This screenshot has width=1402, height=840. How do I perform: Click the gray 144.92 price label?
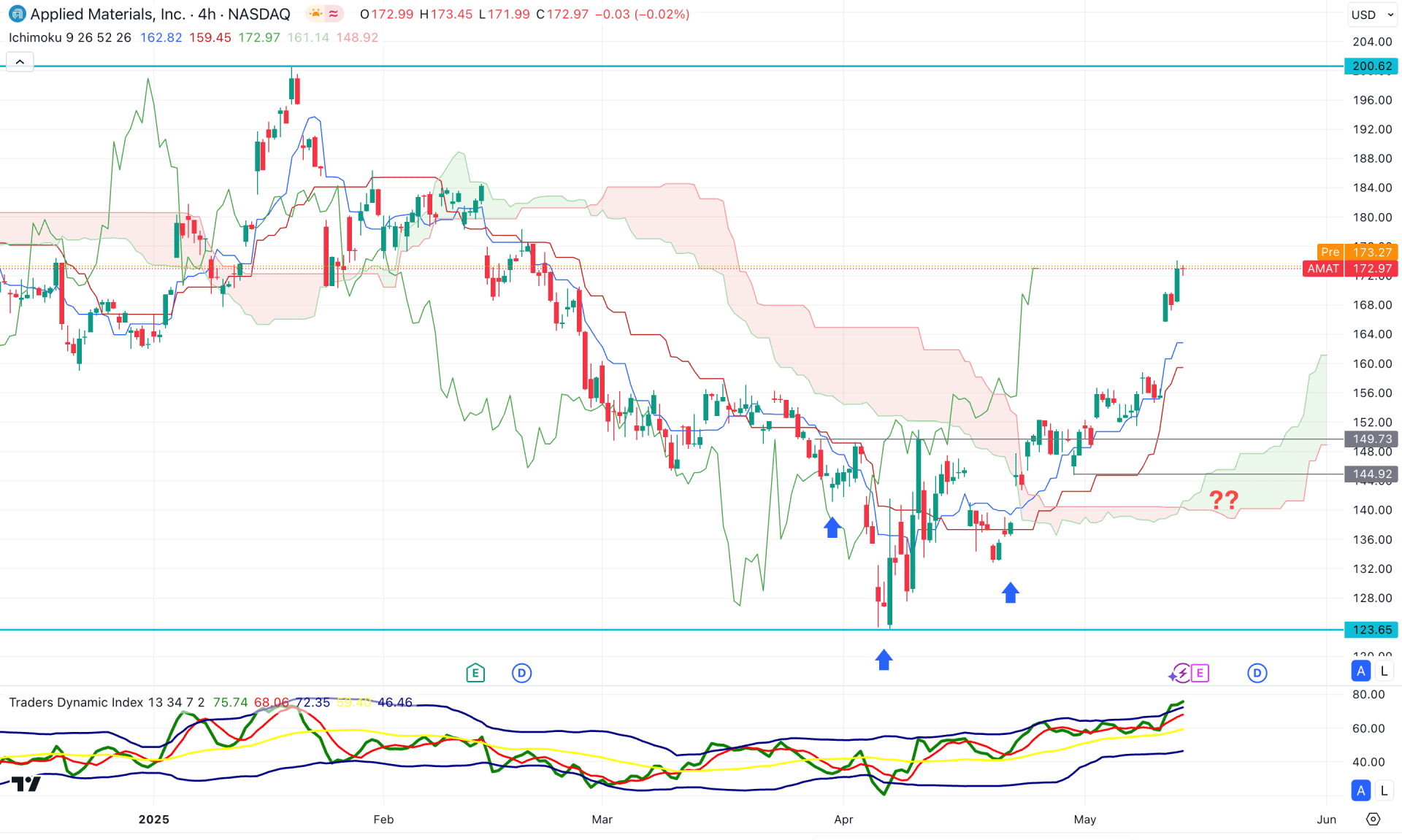[1371, 474]
